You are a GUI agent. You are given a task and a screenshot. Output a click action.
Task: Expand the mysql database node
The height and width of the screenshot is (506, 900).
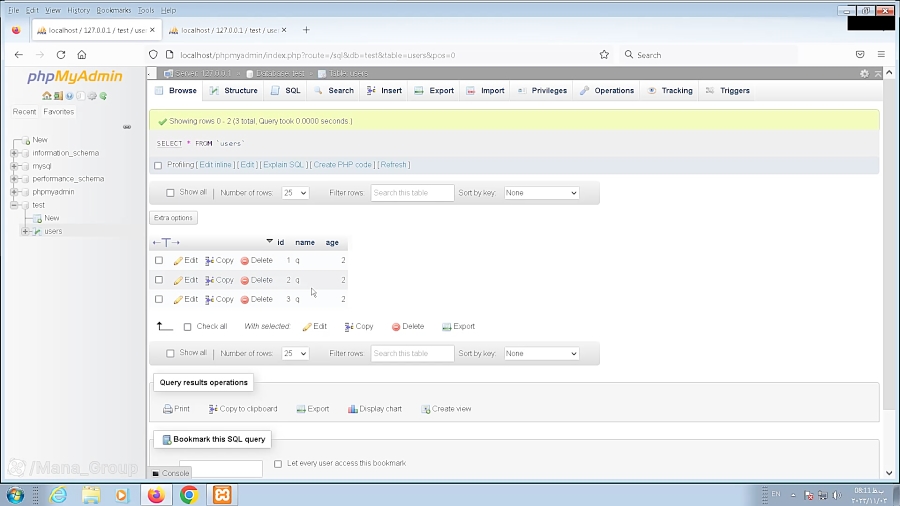click(x=14, y=166)
